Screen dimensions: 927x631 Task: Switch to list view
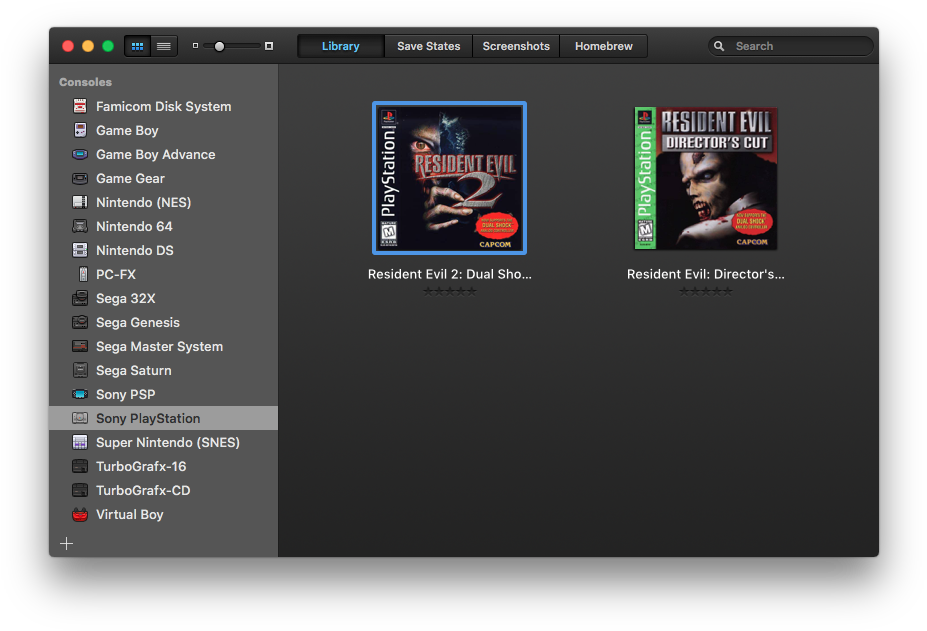point(164,46)
